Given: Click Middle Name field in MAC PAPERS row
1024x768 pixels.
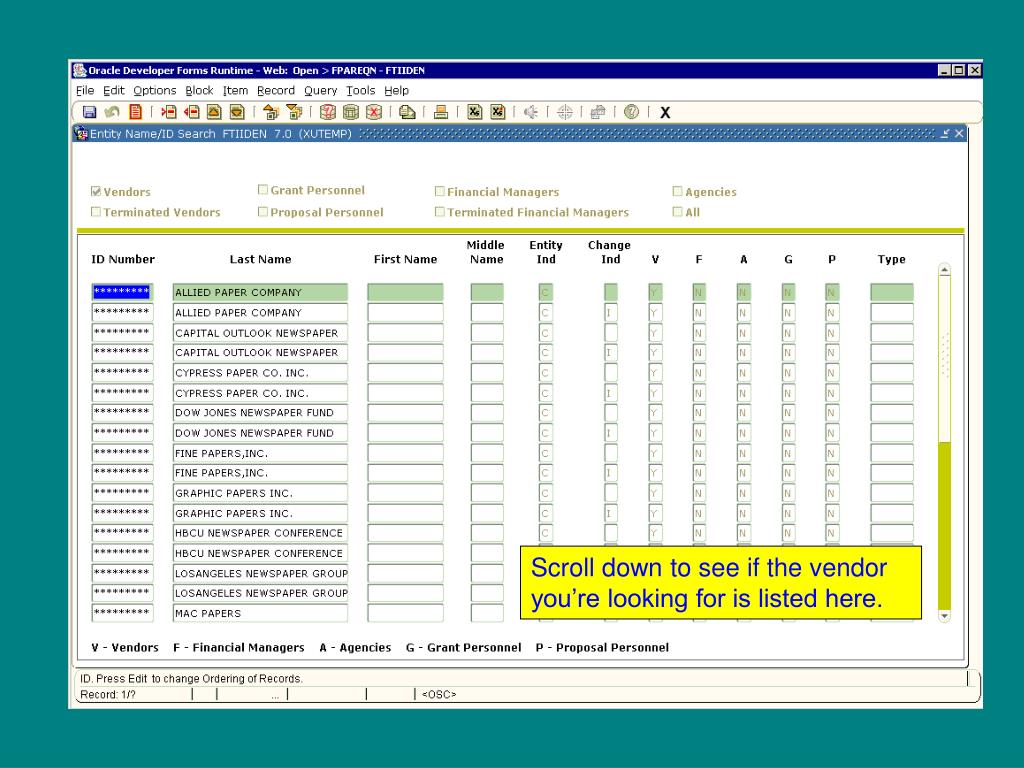Looking at the screenshot, I should click(x=487, y=613).
